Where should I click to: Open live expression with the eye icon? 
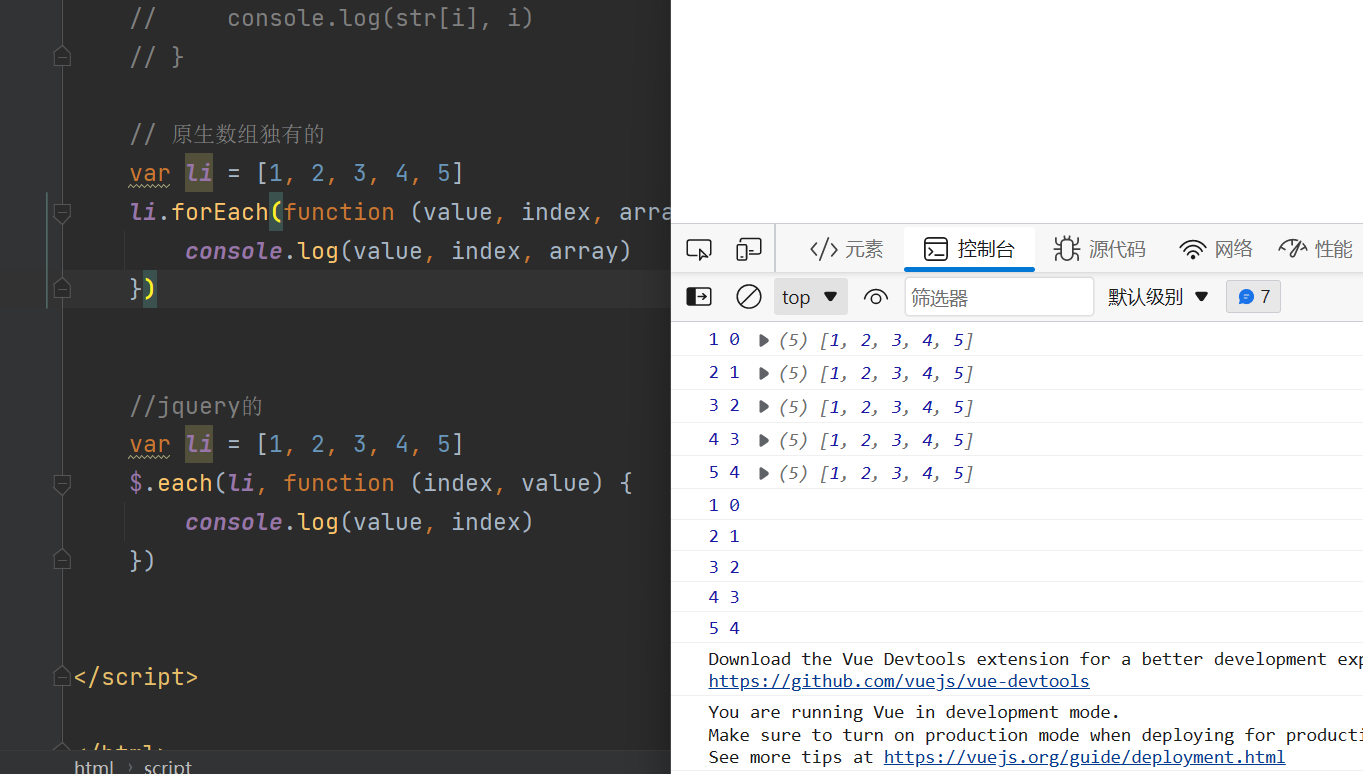click(x=876, y=297)
